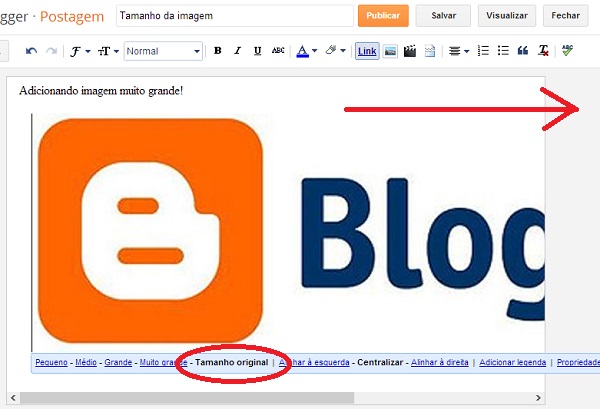
Task: Apply strikethrough ABC formatting
Action: click(278, 51)
